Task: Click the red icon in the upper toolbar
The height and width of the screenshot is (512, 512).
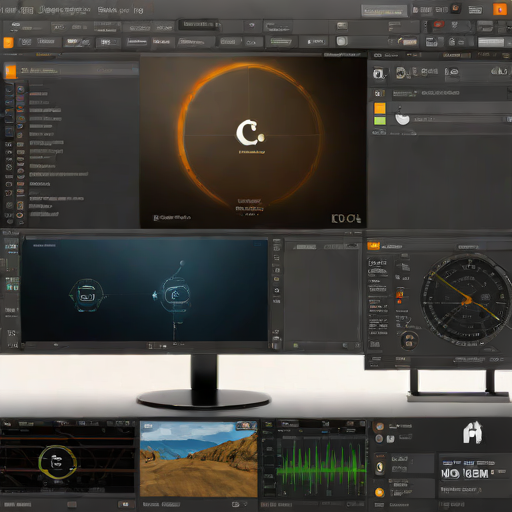Action: [x=438, y=24]
